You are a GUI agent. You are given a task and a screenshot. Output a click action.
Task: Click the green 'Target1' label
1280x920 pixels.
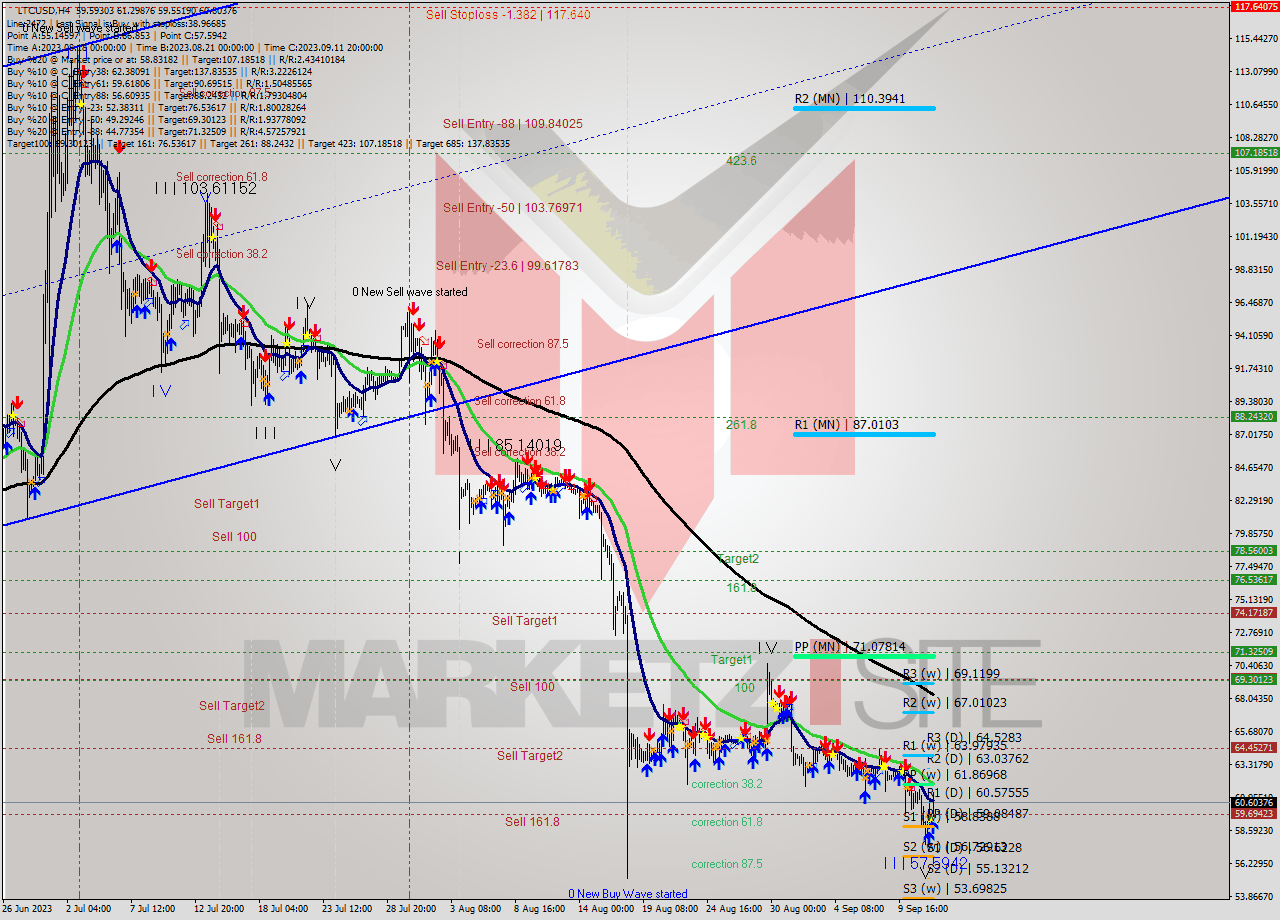pyautogui.click(x=732, y=660)
